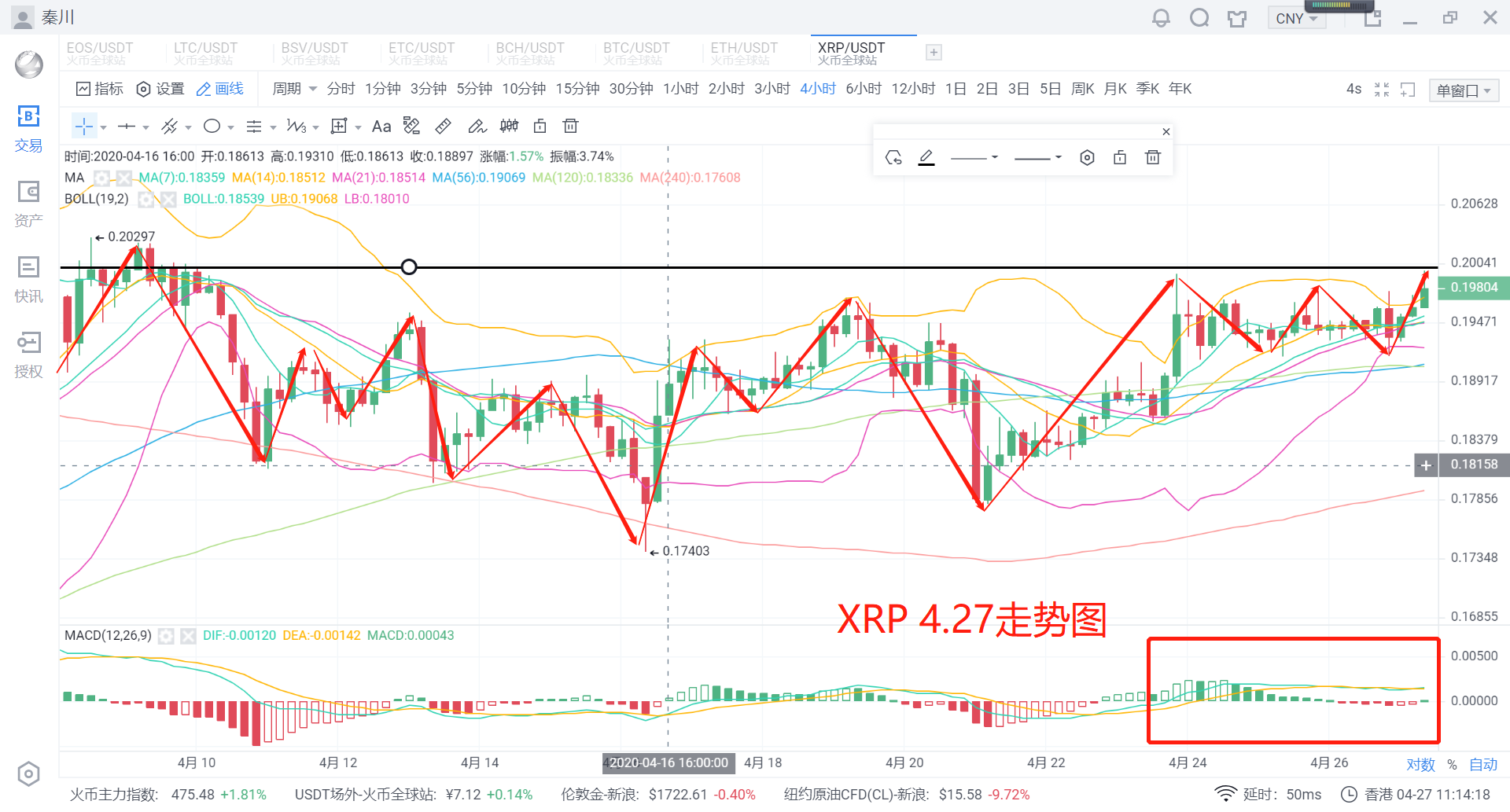Select the parallel channel drawing tool

tap(169, 126)
